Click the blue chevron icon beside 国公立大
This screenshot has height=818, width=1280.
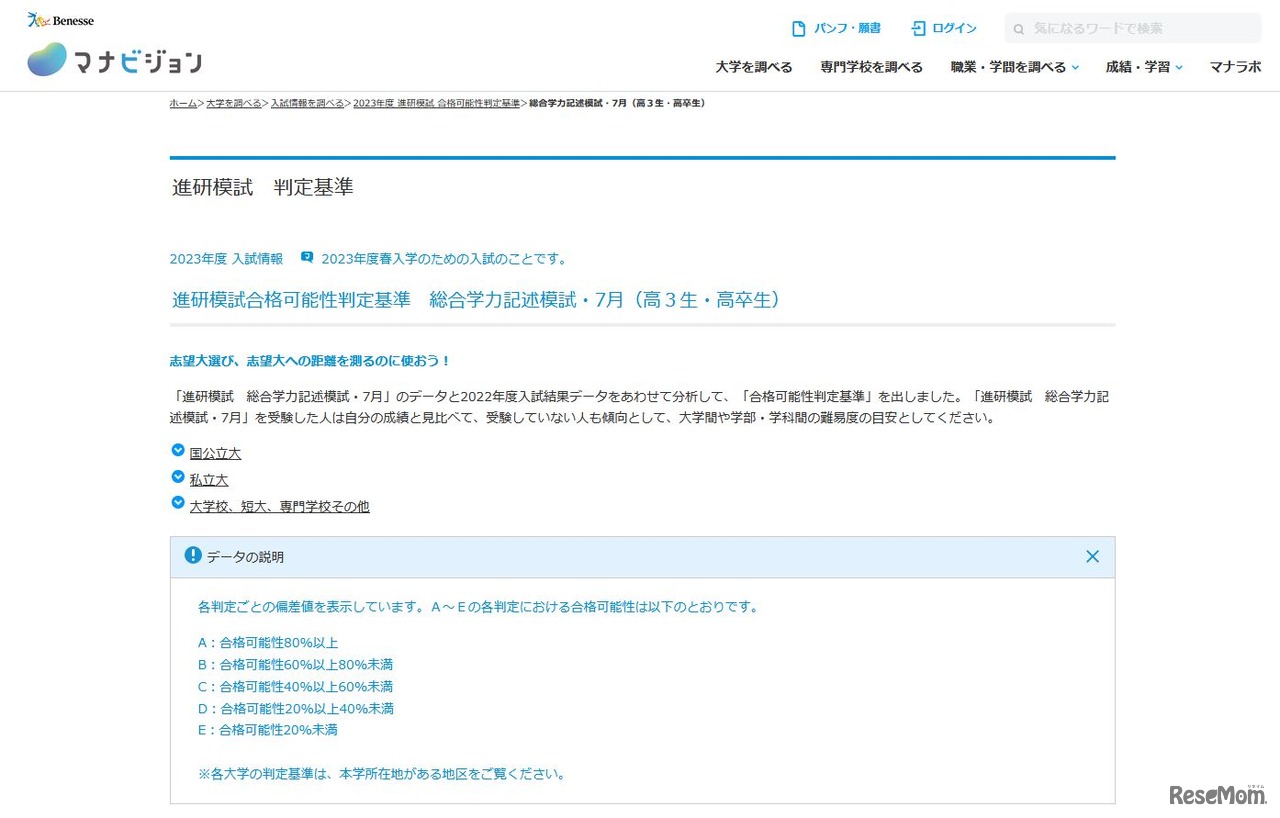pos(177,448)
